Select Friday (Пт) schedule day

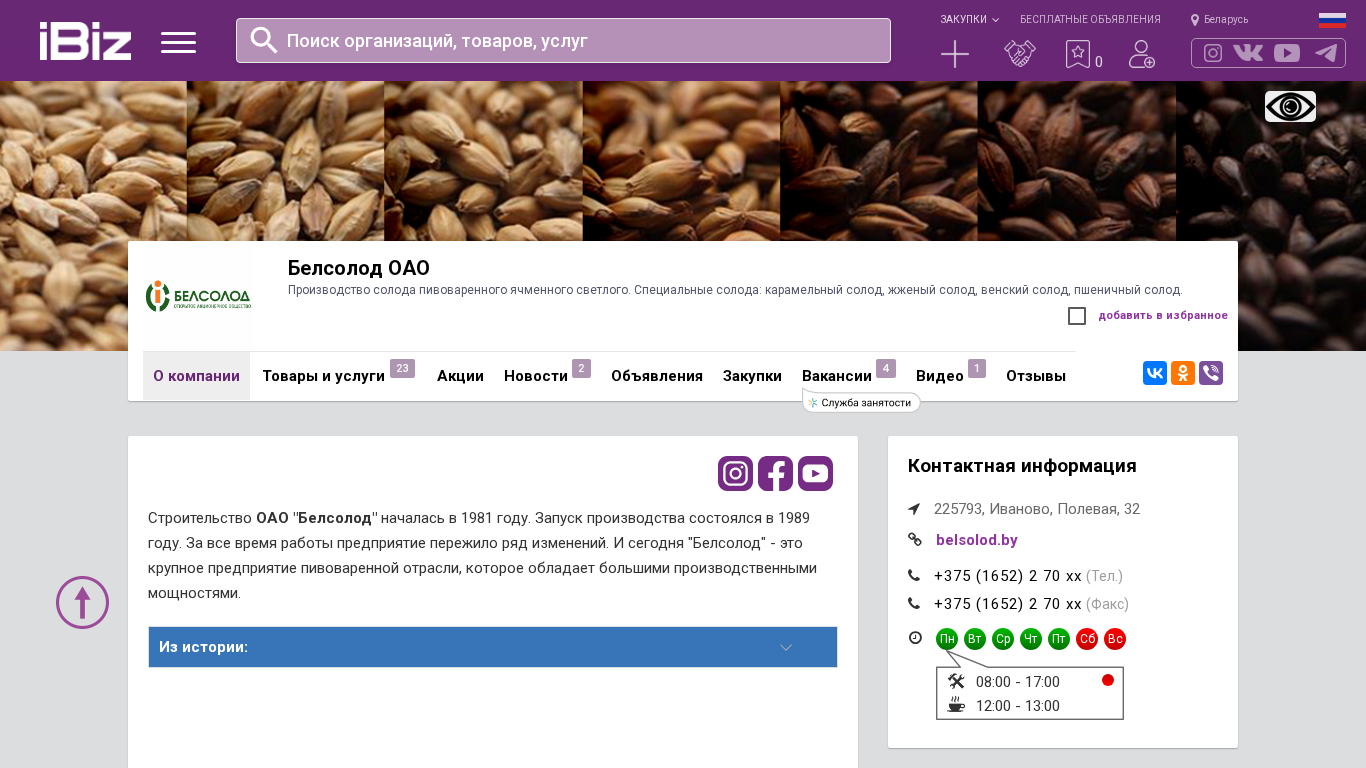pos(1059,639)
